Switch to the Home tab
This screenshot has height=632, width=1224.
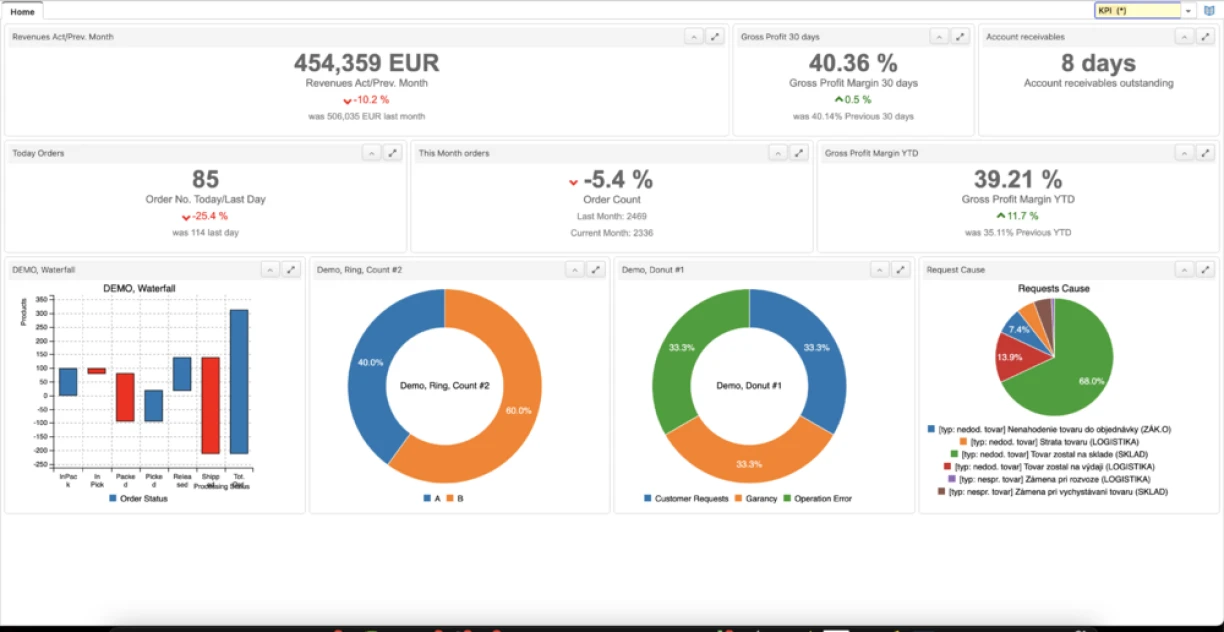pos(22,11)
